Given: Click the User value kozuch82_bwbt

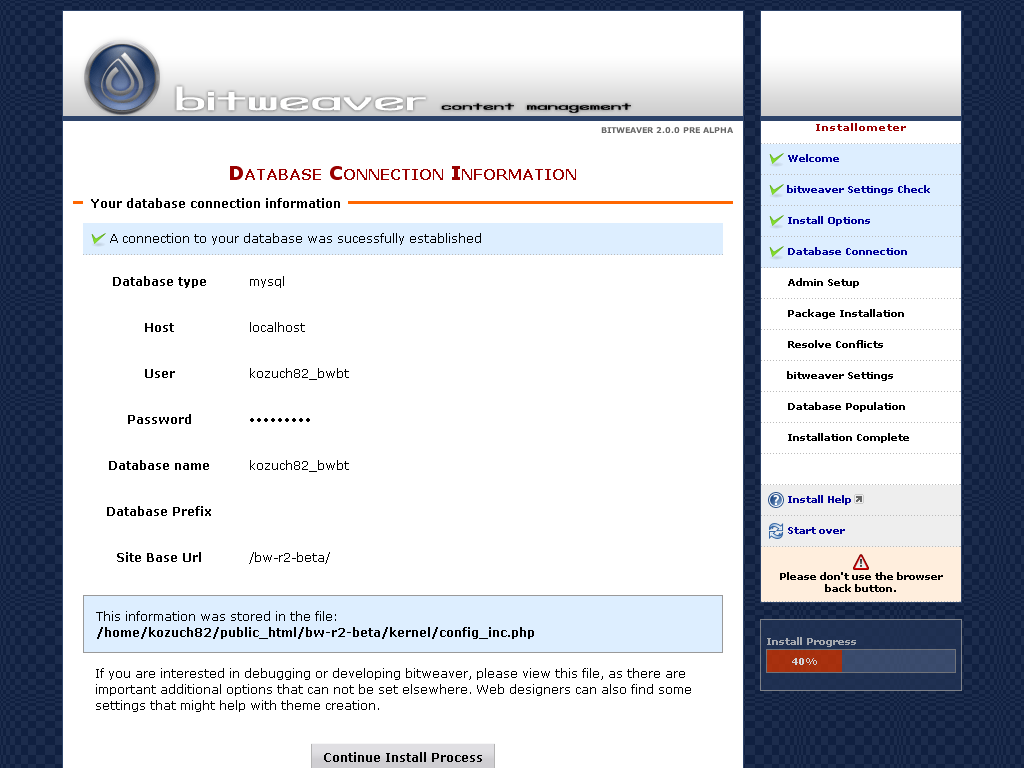Looking at the screenshot, I should [x=298, y=374].
